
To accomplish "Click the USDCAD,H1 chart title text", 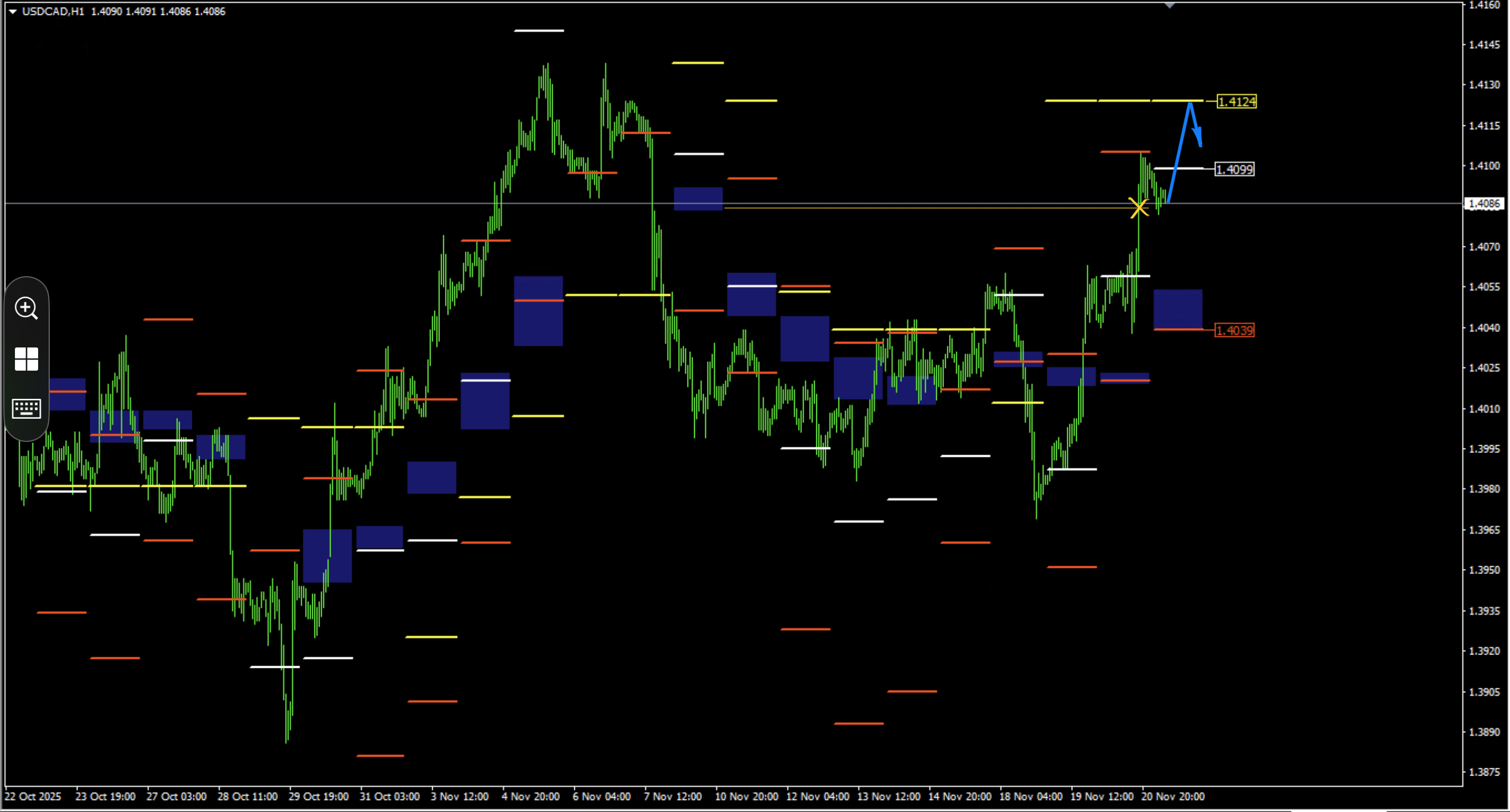I will (54, 11).
